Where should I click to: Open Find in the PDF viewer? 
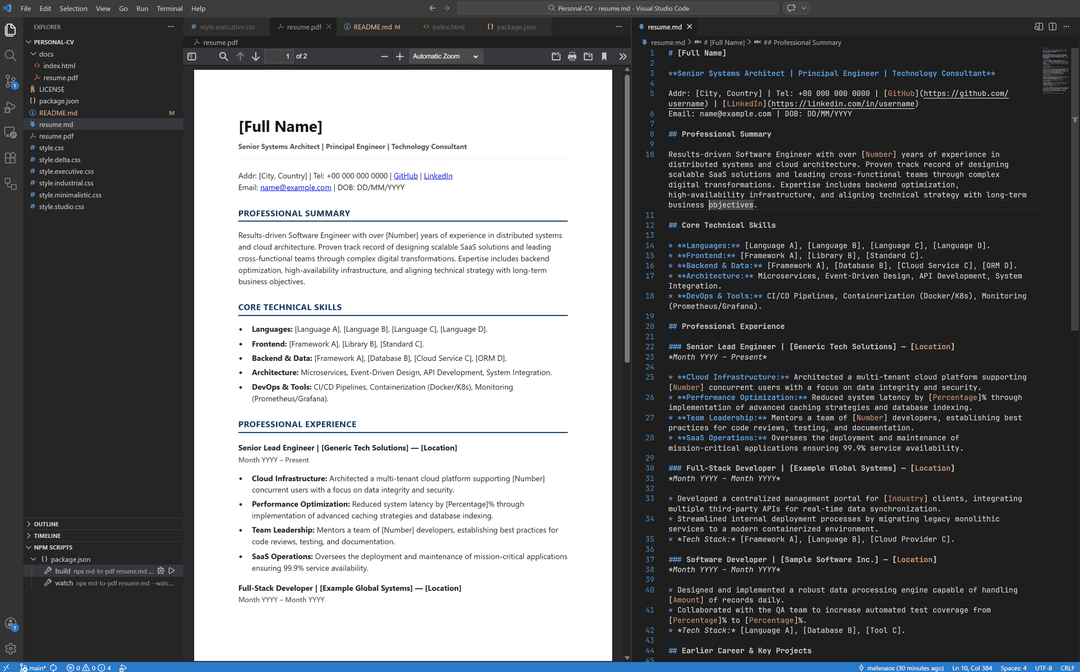(224, 56)
